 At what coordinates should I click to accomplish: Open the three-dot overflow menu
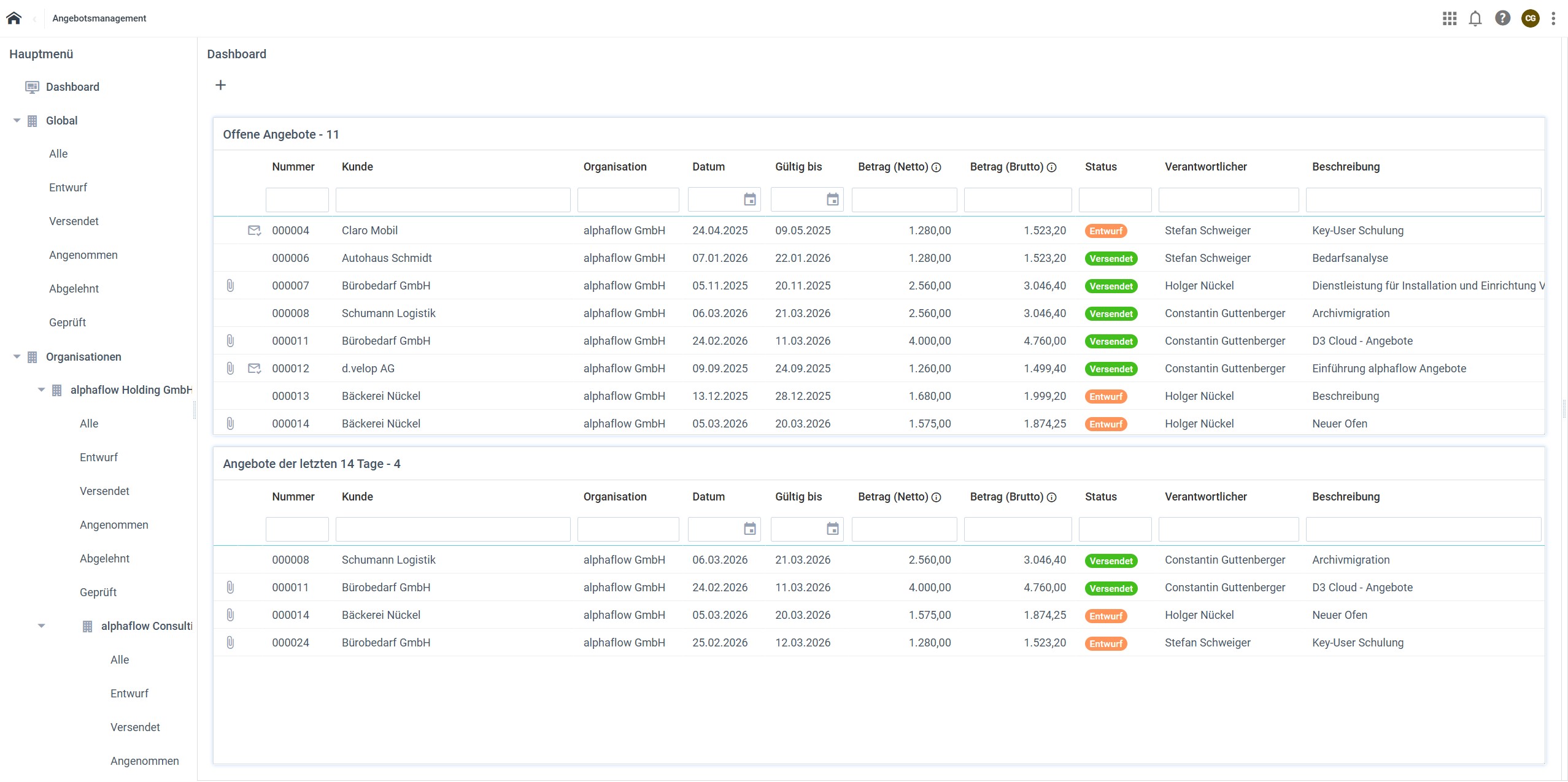[x=1553, y=18]
